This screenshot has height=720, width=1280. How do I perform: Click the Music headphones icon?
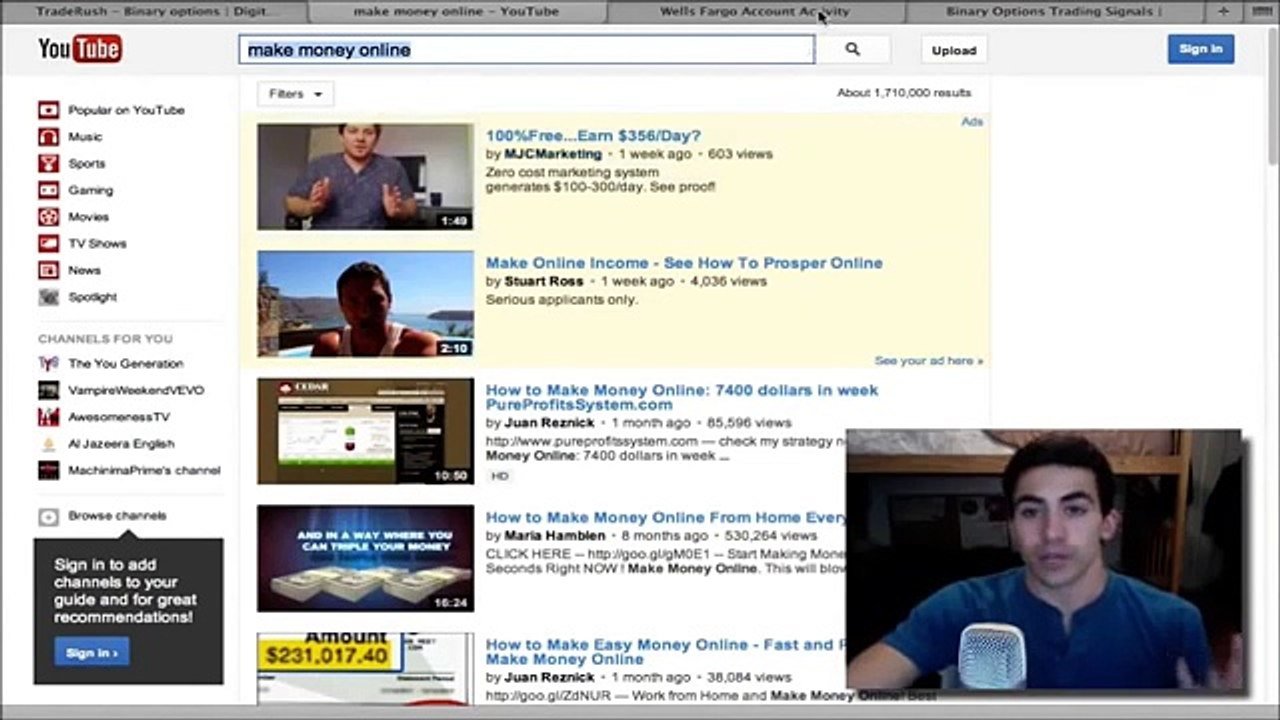tap(48, 137)
